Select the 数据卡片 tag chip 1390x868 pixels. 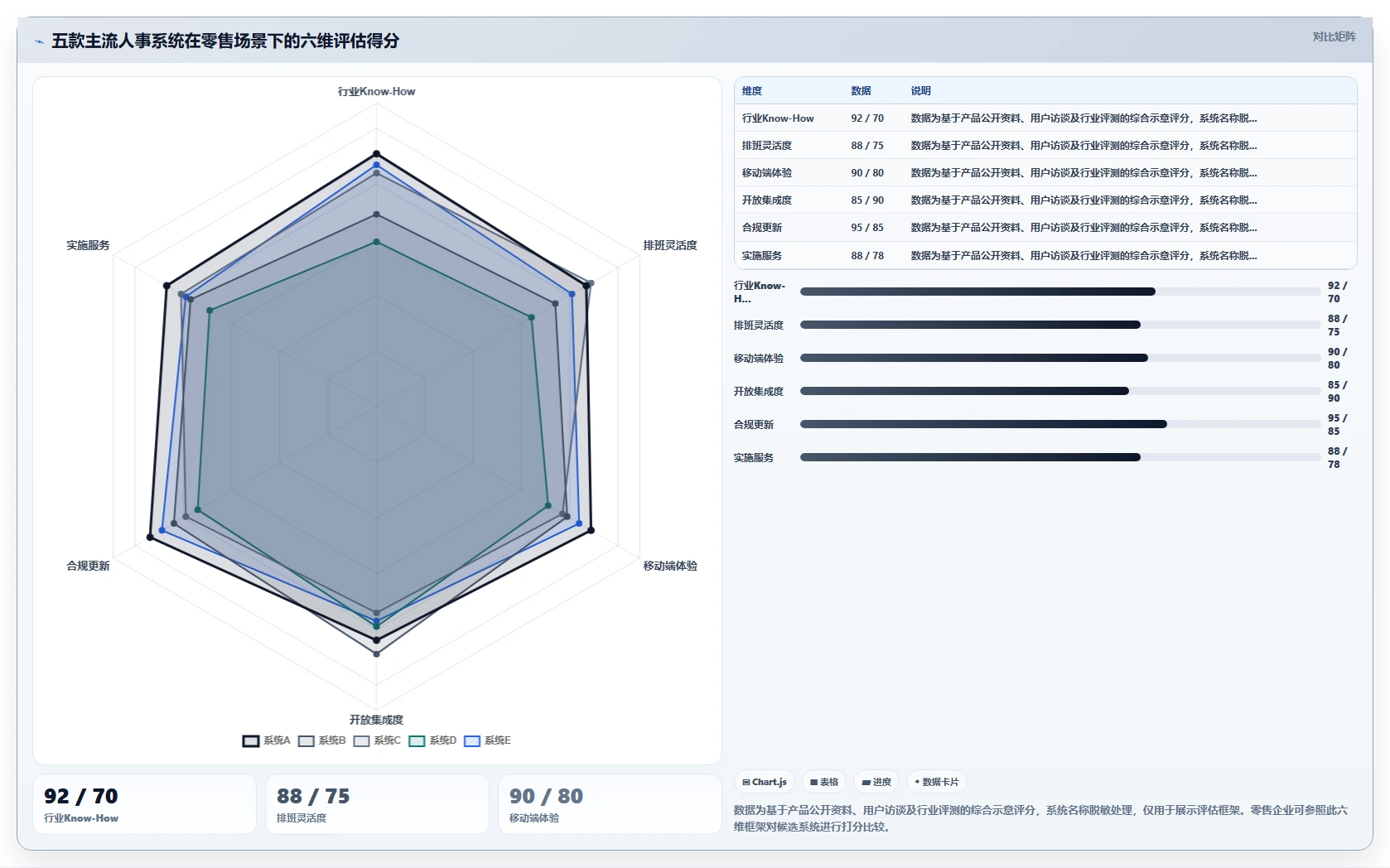point(937,782)
